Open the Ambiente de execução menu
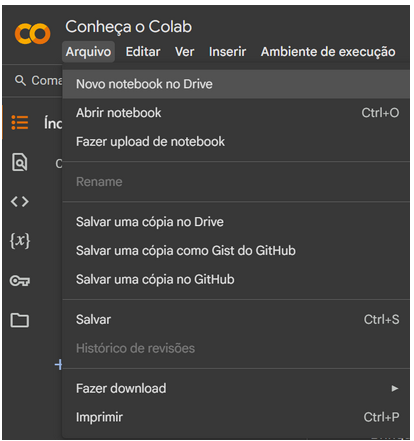 [x=328, y=52]
